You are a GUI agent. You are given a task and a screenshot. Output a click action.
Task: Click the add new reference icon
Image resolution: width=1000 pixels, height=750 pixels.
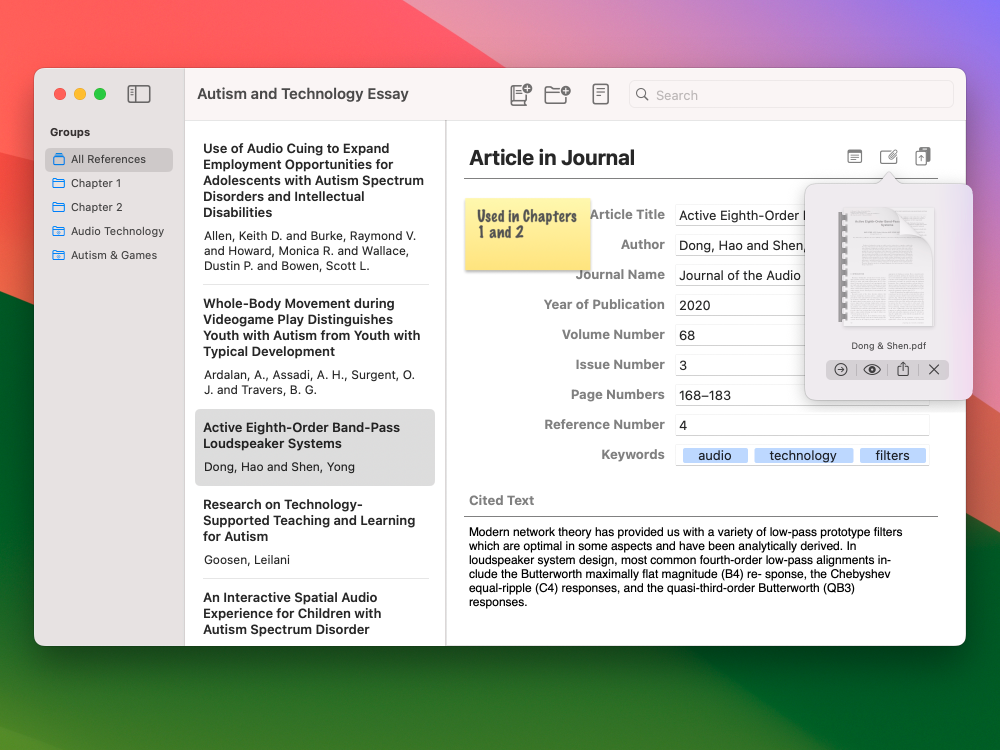coord(520,95)
